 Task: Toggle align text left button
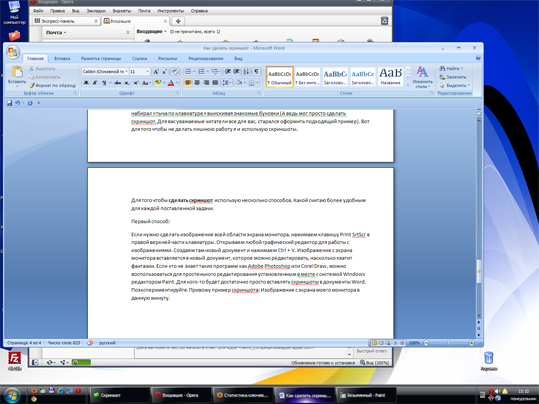click(188, 83)
